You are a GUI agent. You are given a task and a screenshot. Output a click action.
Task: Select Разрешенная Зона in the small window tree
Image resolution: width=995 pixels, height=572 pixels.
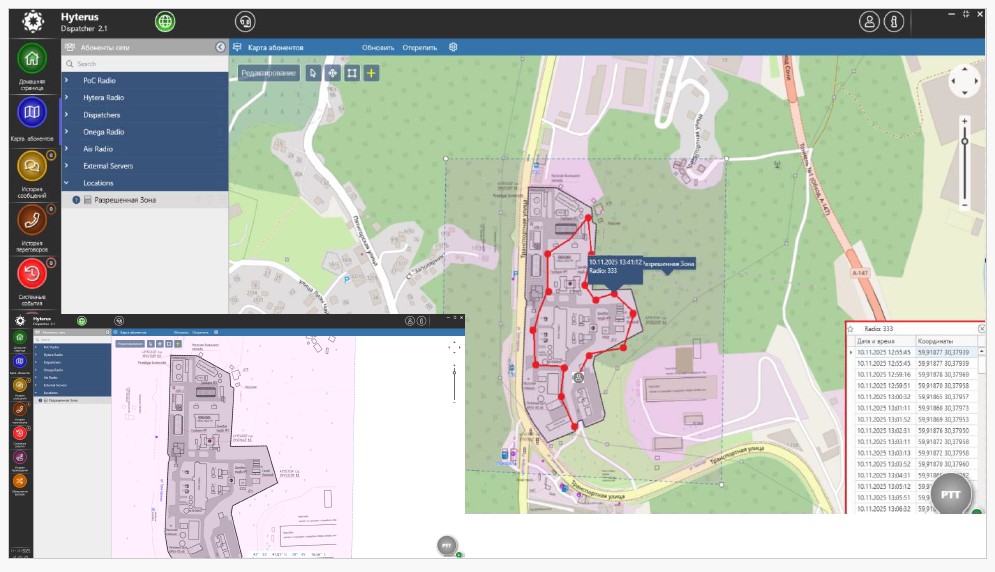[73, 401]
